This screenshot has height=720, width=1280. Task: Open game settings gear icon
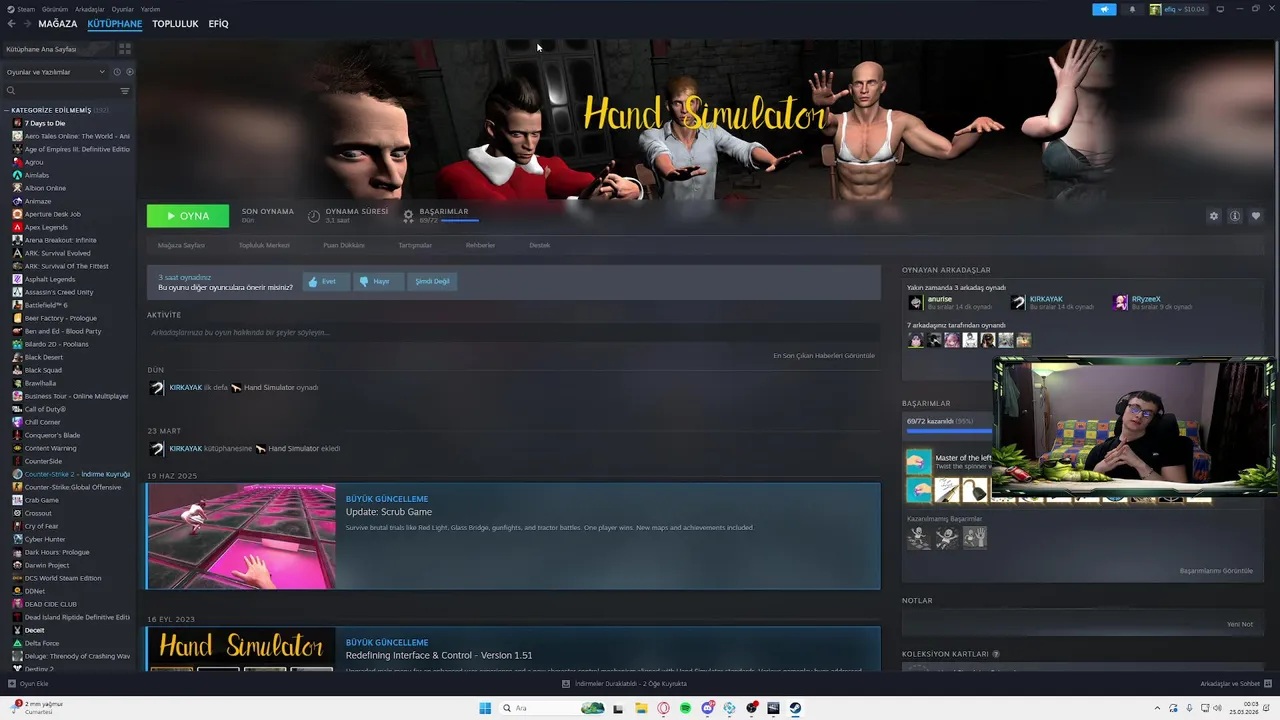tap(1214, 216)
